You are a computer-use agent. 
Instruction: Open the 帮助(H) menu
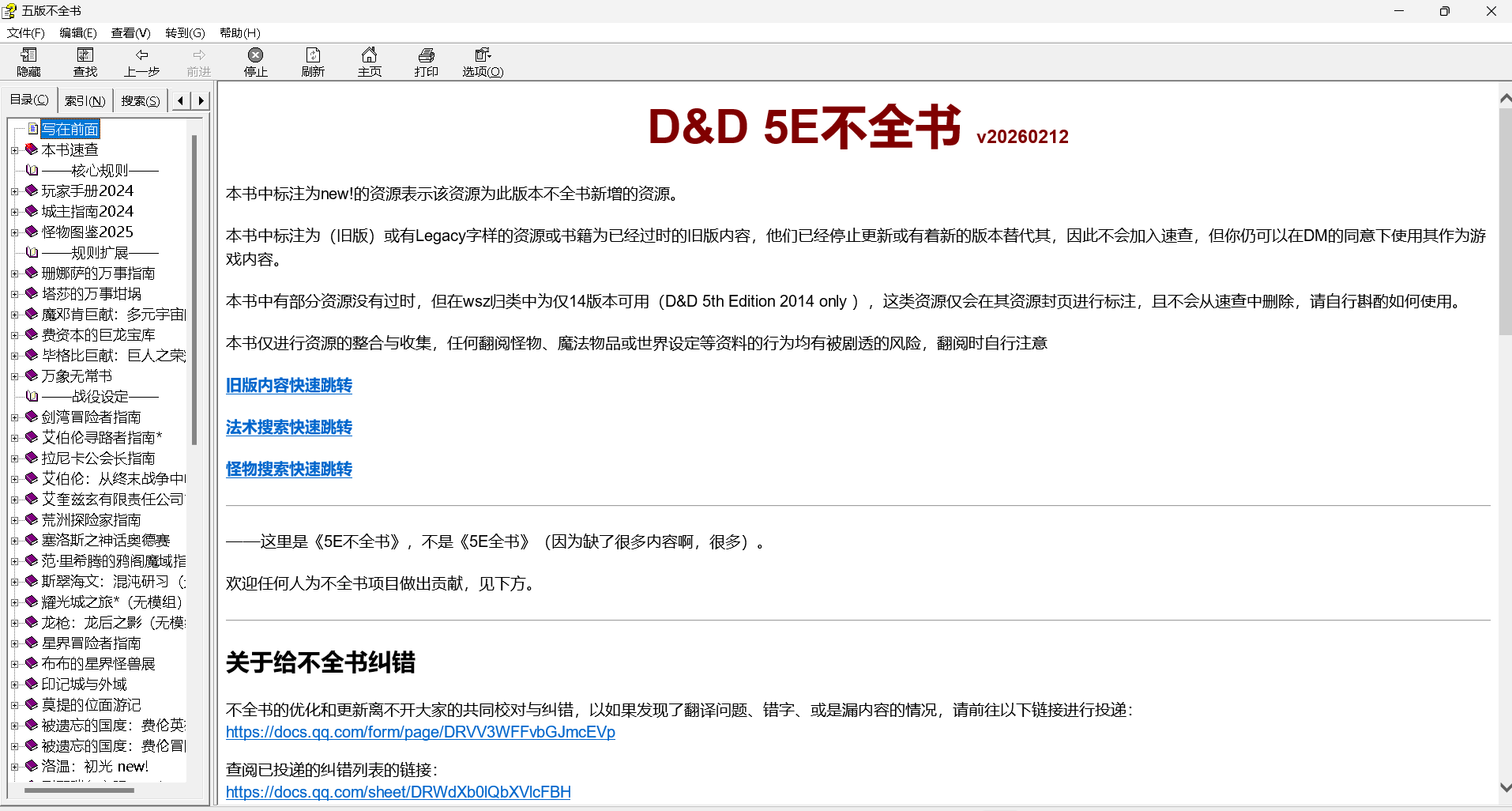239,32
